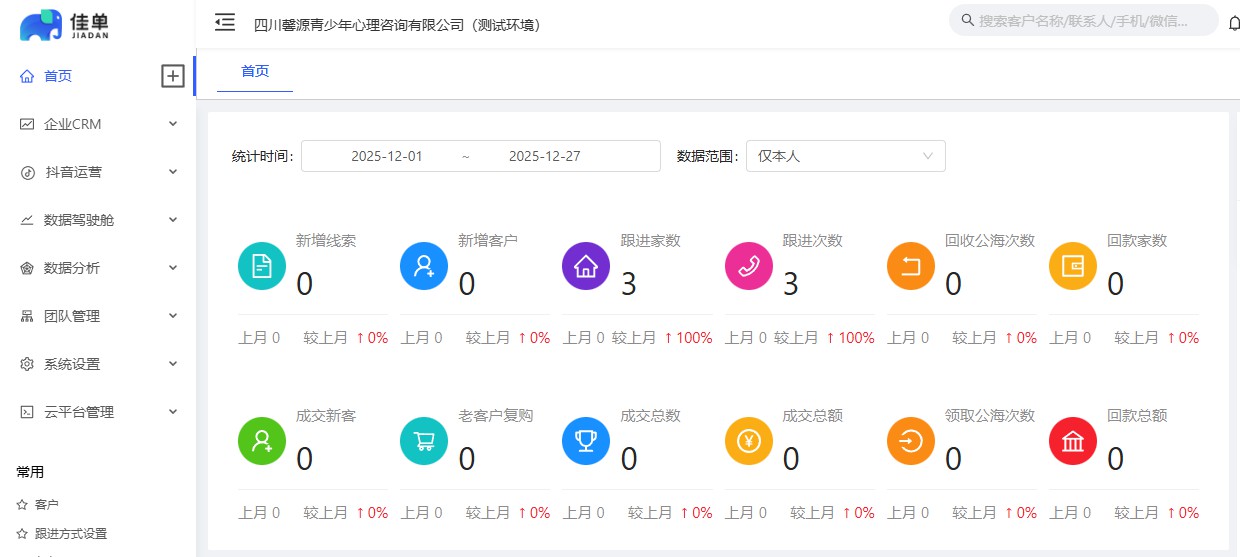
Task: Click the plus icon next to 首页
Action: pos(173,76)
